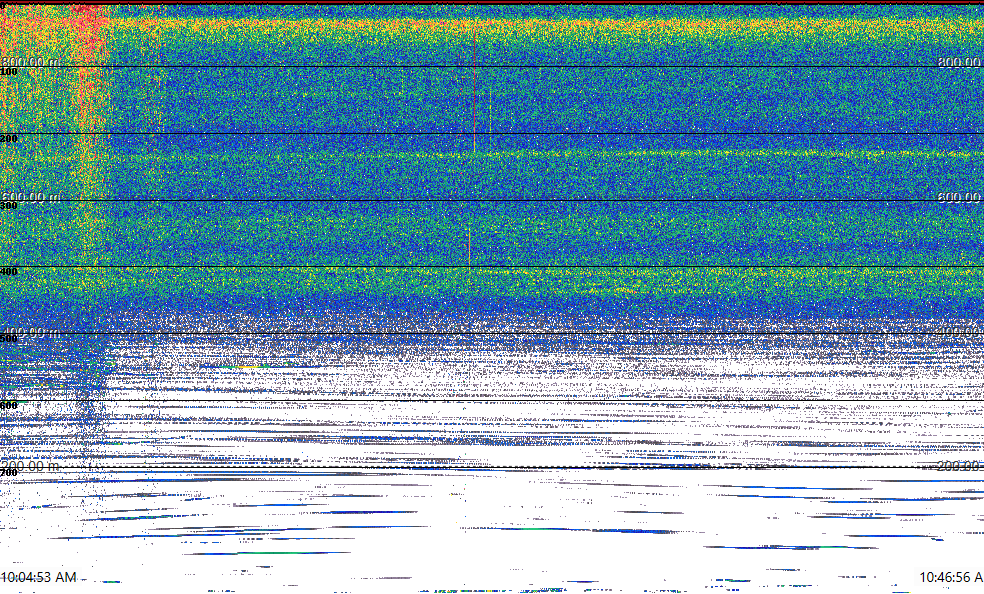
Task: Click the '500' depth grid label
Action: click(9, 339)
